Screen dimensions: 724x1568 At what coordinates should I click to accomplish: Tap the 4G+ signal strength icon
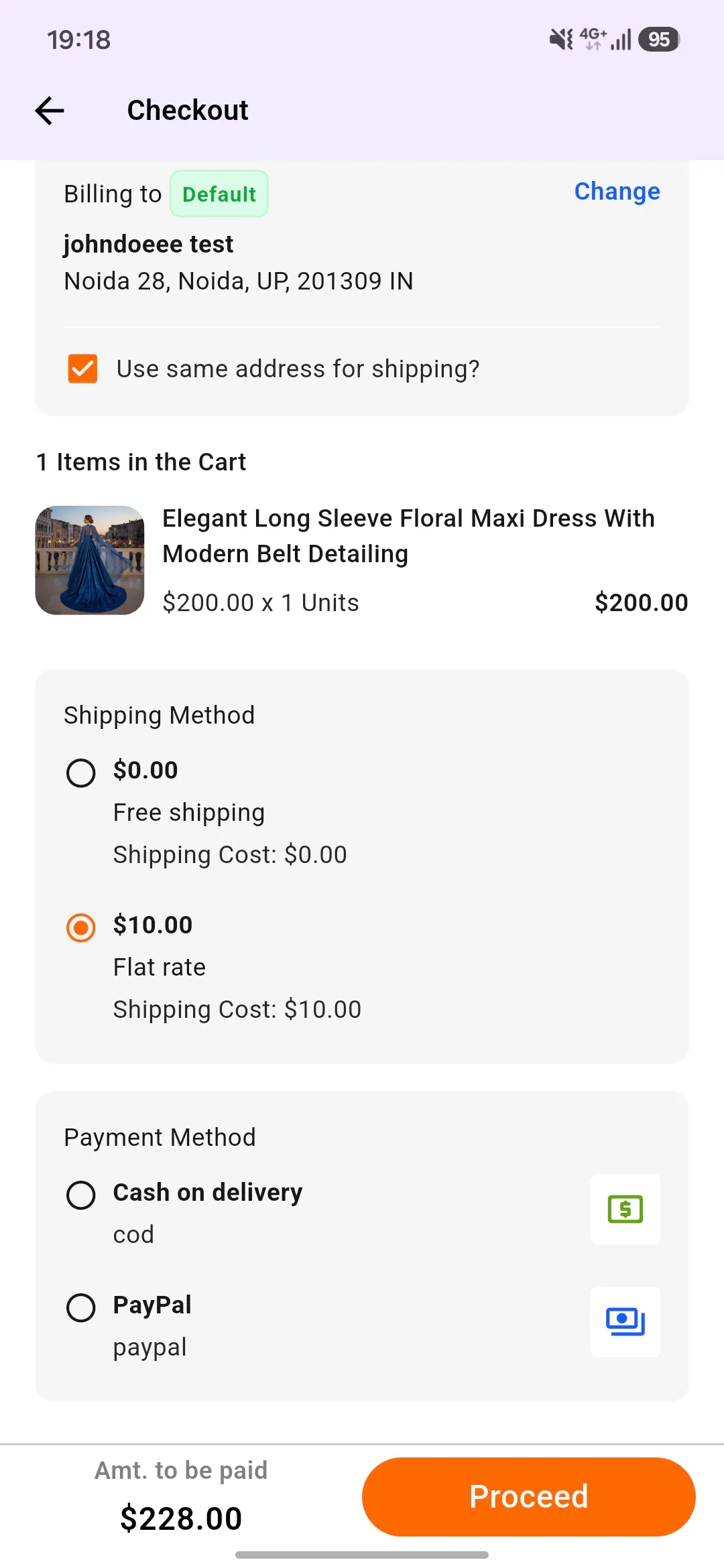pos(606,40)
